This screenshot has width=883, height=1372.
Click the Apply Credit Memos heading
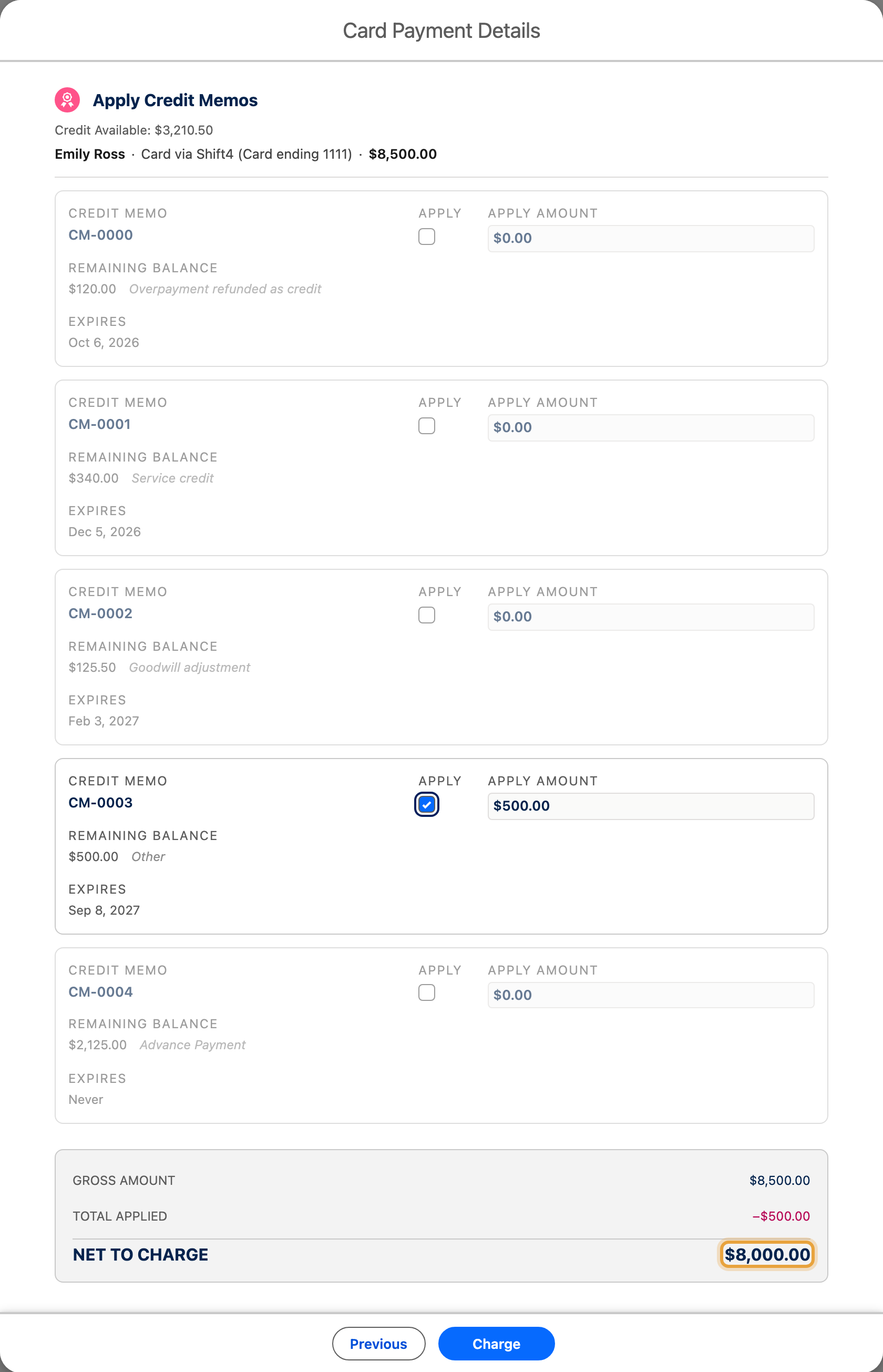click(x=175, y=100)
